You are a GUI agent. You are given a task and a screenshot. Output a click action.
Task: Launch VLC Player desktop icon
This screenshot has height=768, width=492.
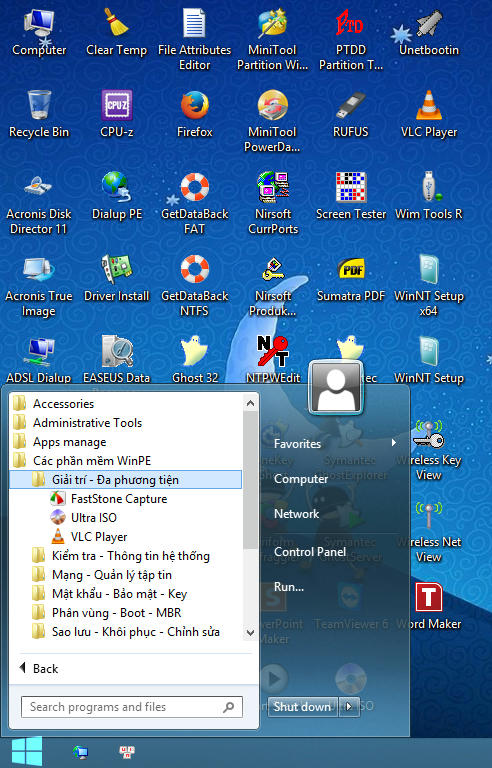click(429, 115)
